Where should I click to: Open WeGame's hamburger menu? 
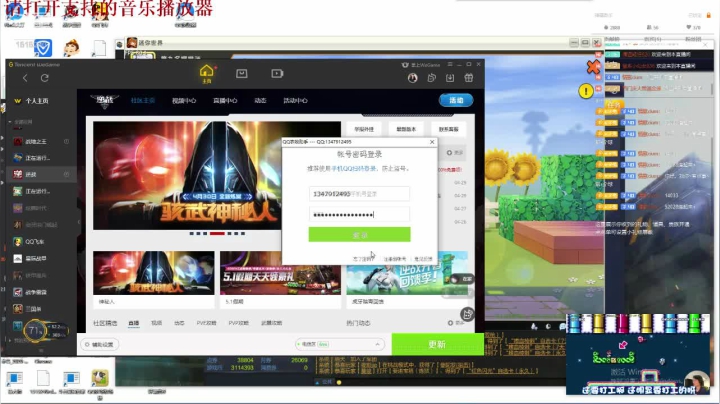[x=450, y=65]
